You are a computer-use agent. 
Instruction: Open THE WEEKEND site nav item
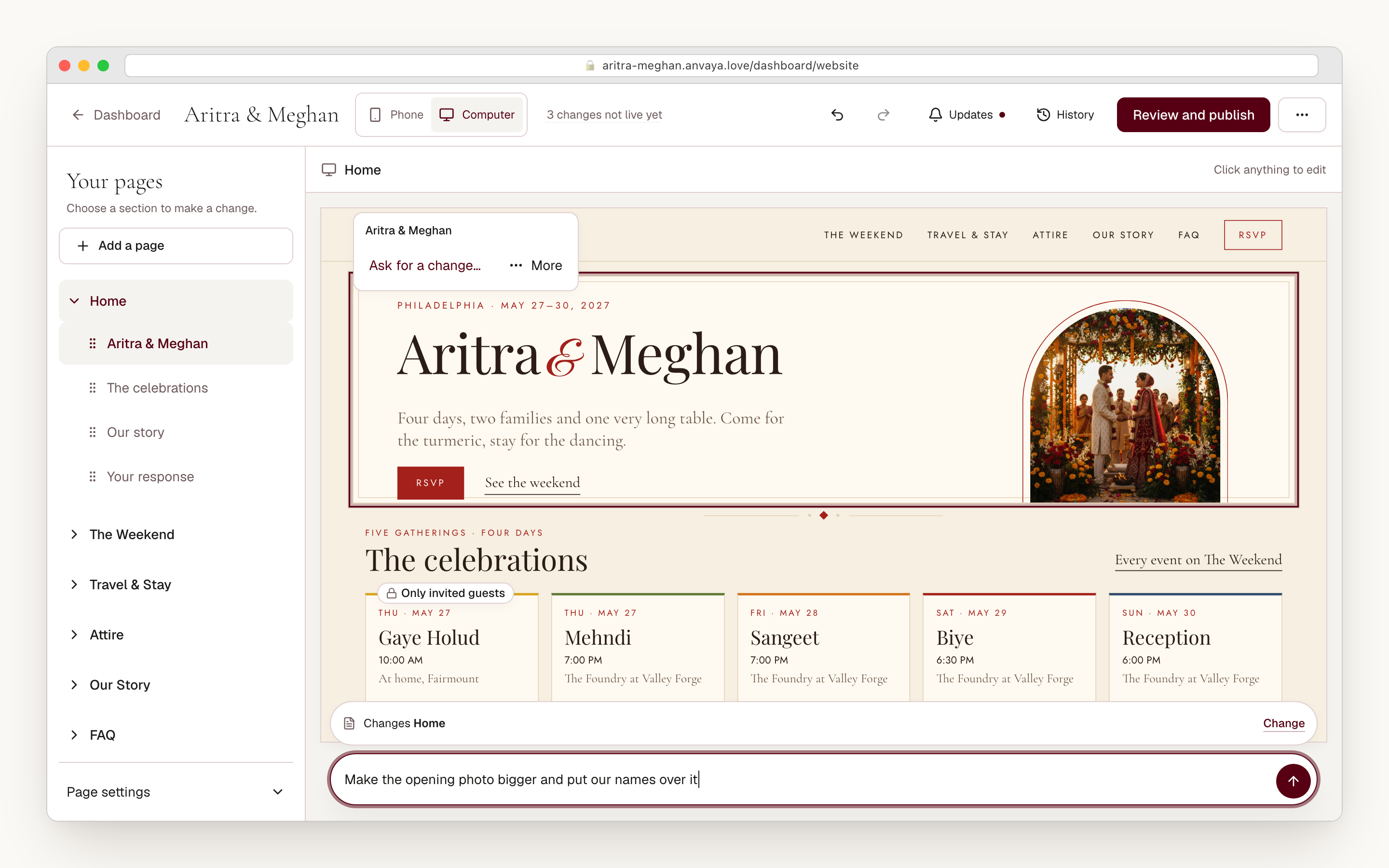863,235
